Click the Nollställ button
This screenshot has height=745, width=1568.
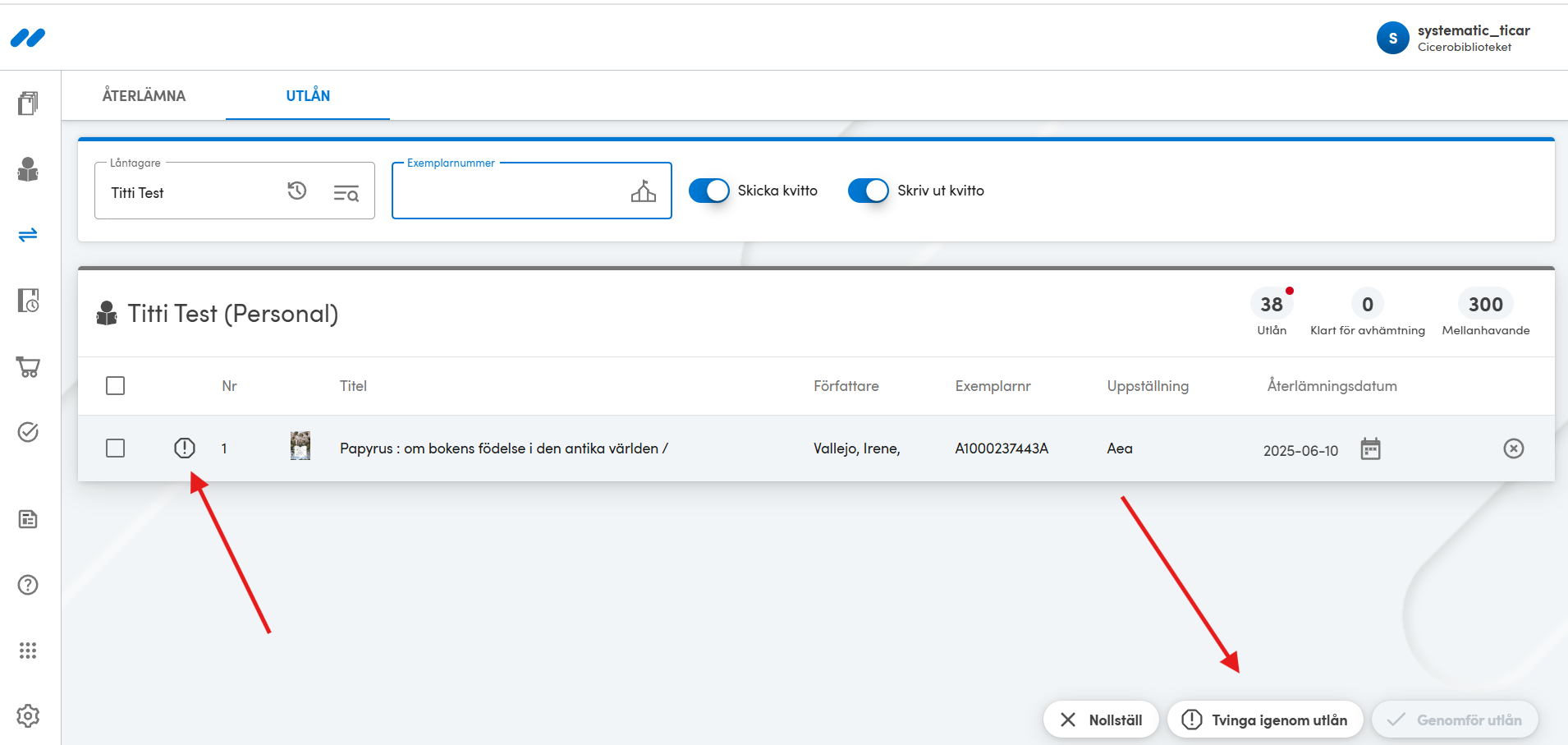1101,720
